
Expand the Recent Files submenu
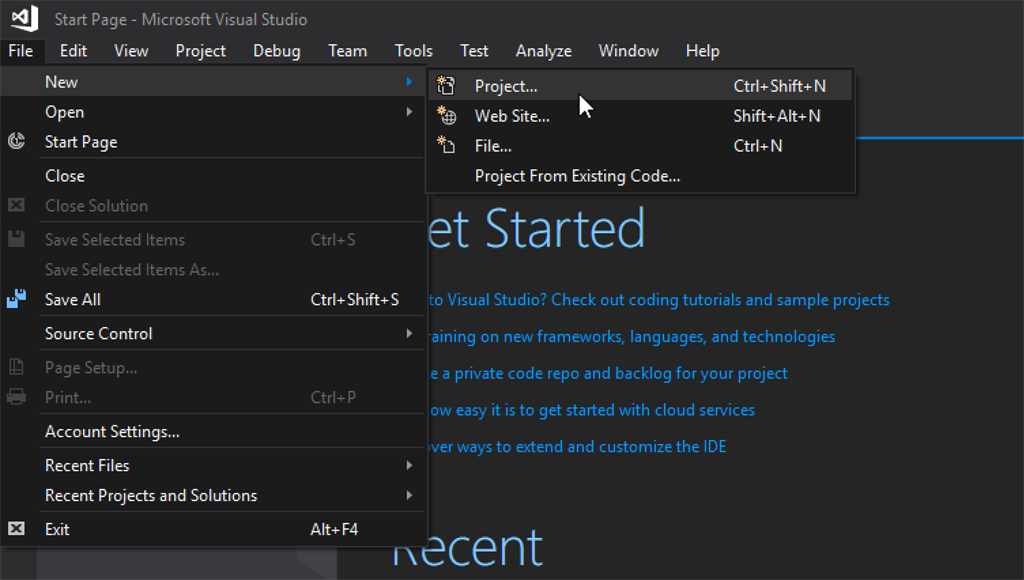point(409,465)
